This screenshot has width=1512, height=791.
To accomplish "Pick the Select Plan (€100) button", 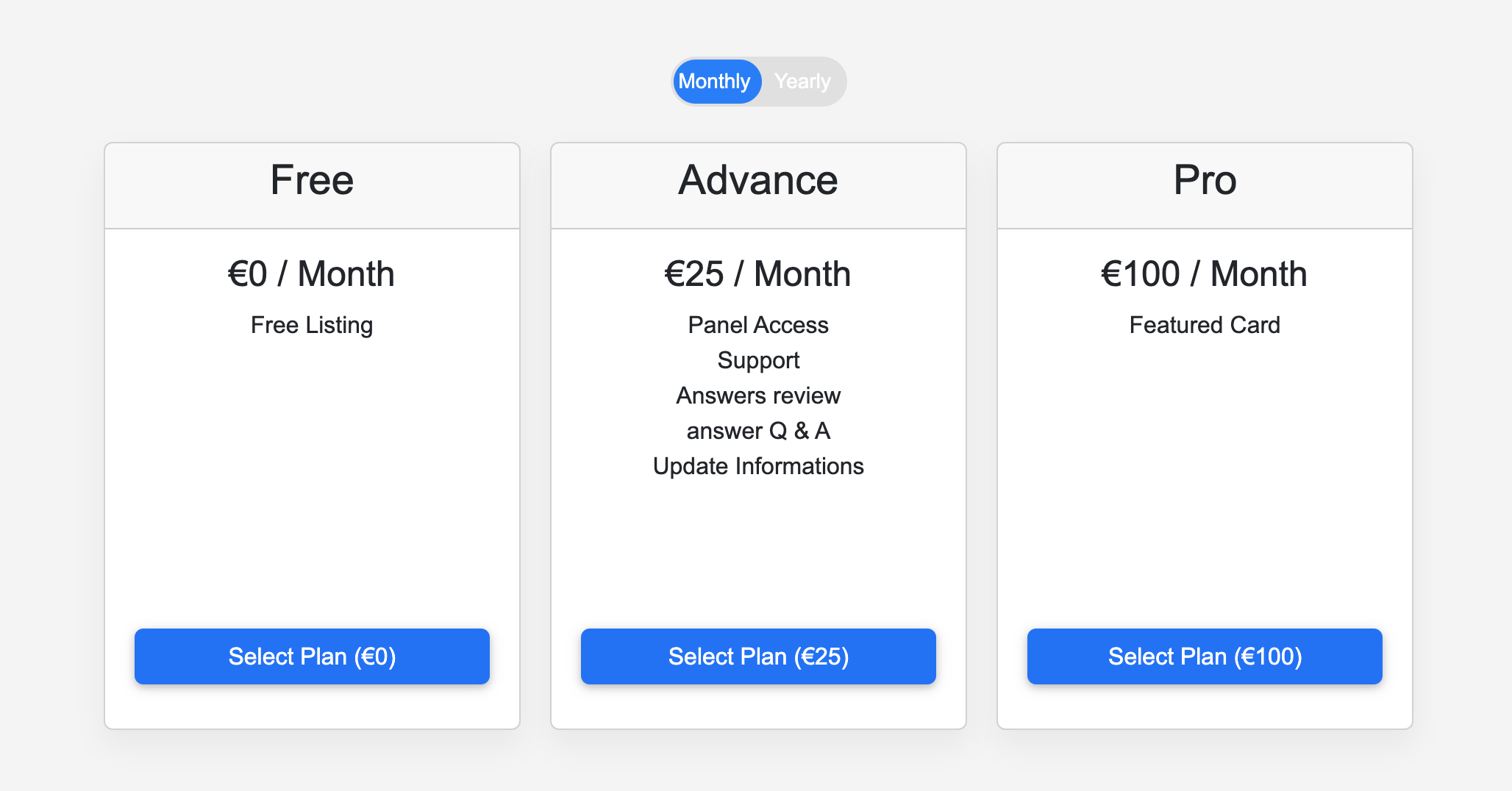I will pyautogui.click(x=1205, y=656).
